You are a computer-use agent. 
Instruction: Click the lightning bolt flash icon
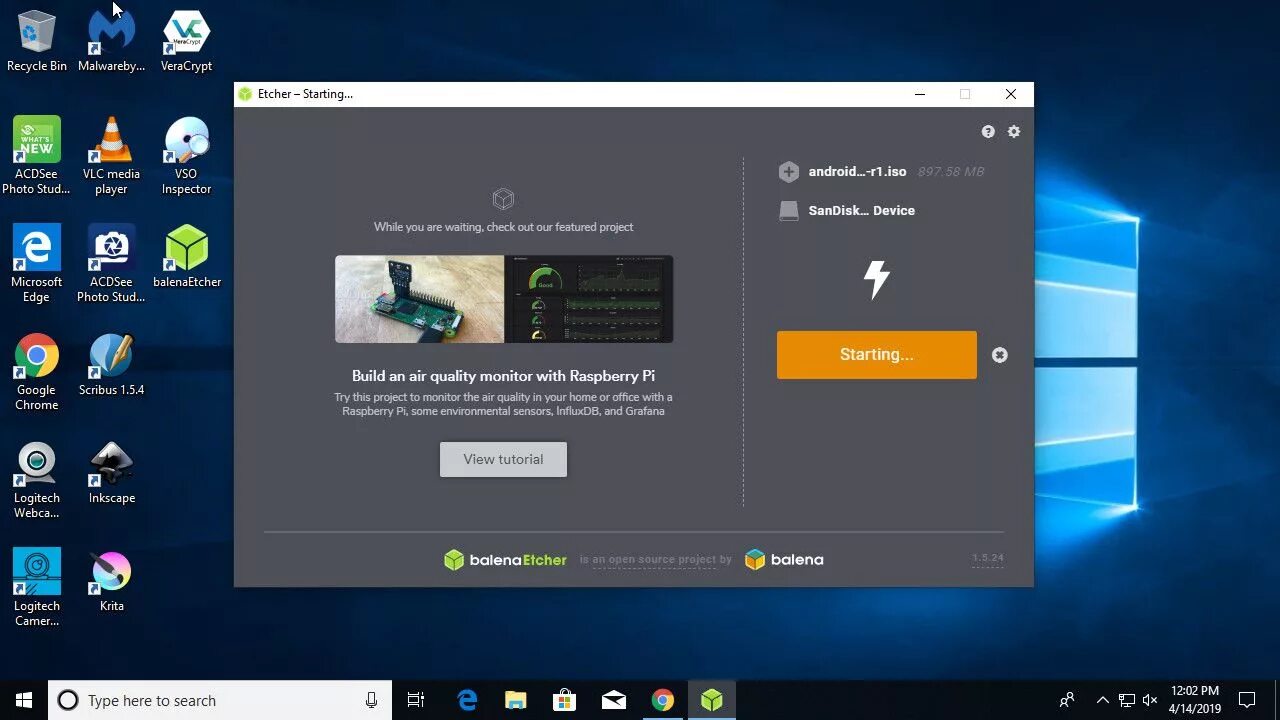tap(877, 279)
